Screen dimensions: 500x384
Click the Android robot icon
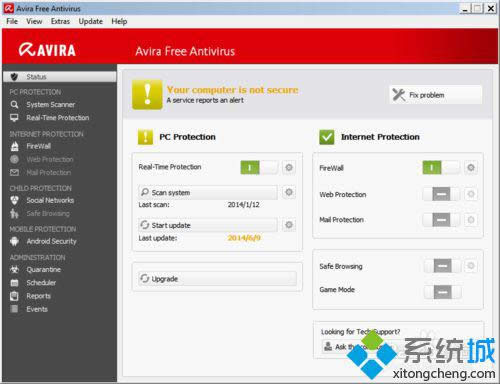pyautogui.click(x=14, y=241)
